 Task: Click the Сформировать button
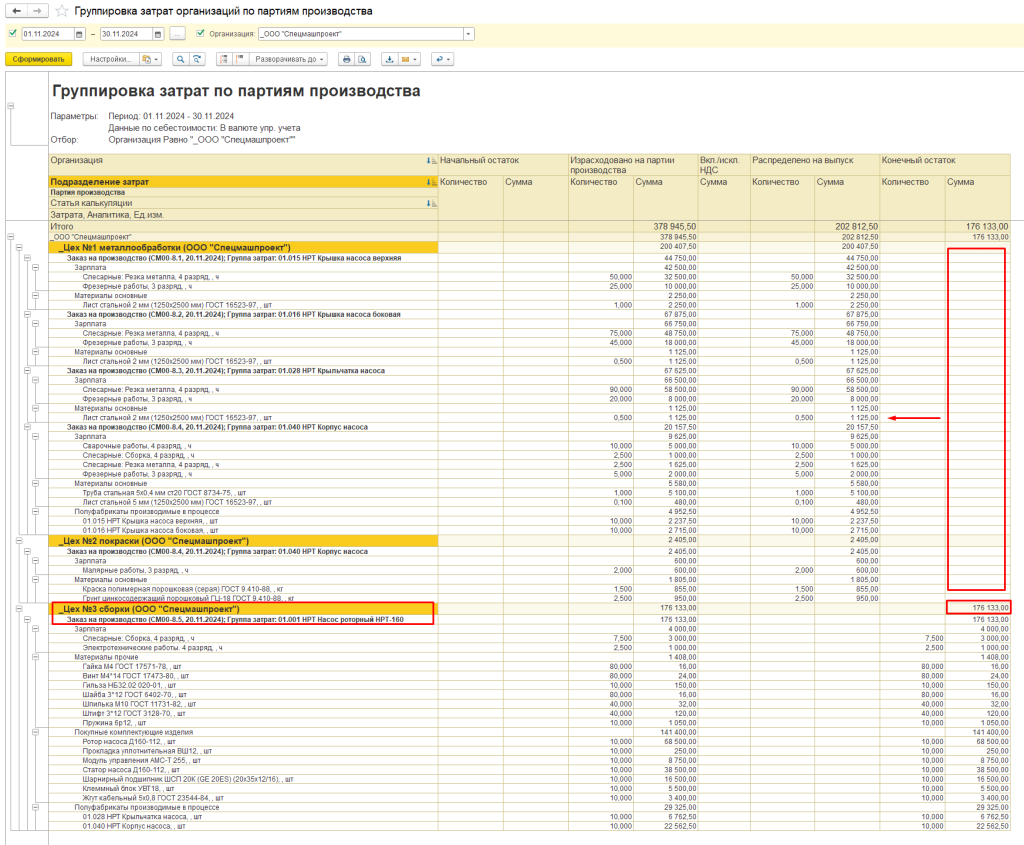(x=39, y=59)
